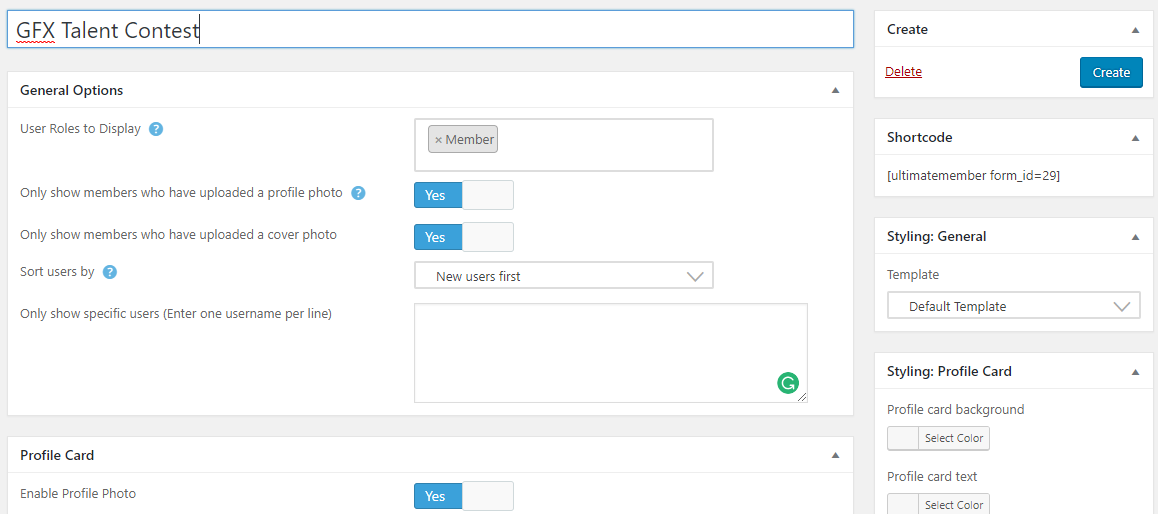Collapse the Shortcode panel
Image resolution: width=1158 pixels, height=514 pixels.
[1135, 137]
